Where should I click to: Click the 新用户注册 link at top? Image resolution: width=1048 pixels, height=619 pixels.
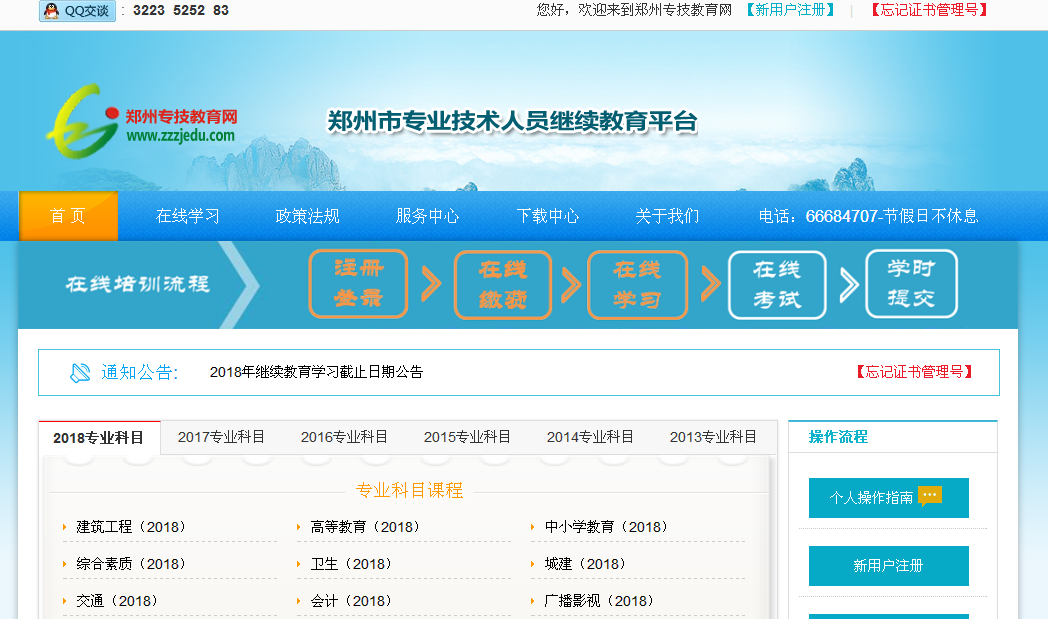[789, 10]
